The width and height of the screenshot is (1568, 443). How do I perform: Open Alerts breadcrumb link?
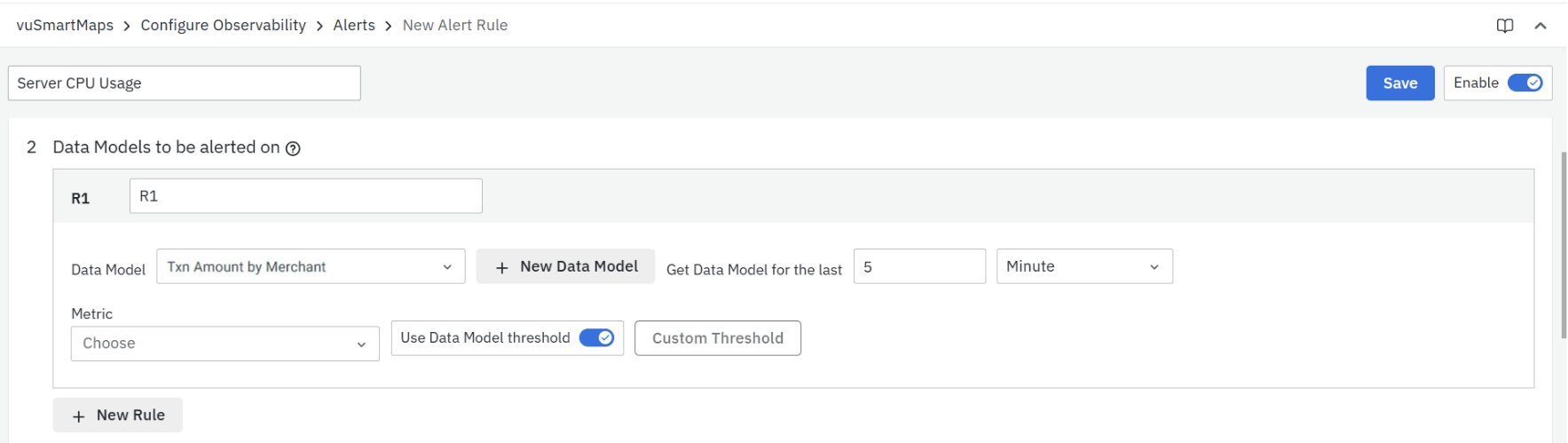coord(354,25)
